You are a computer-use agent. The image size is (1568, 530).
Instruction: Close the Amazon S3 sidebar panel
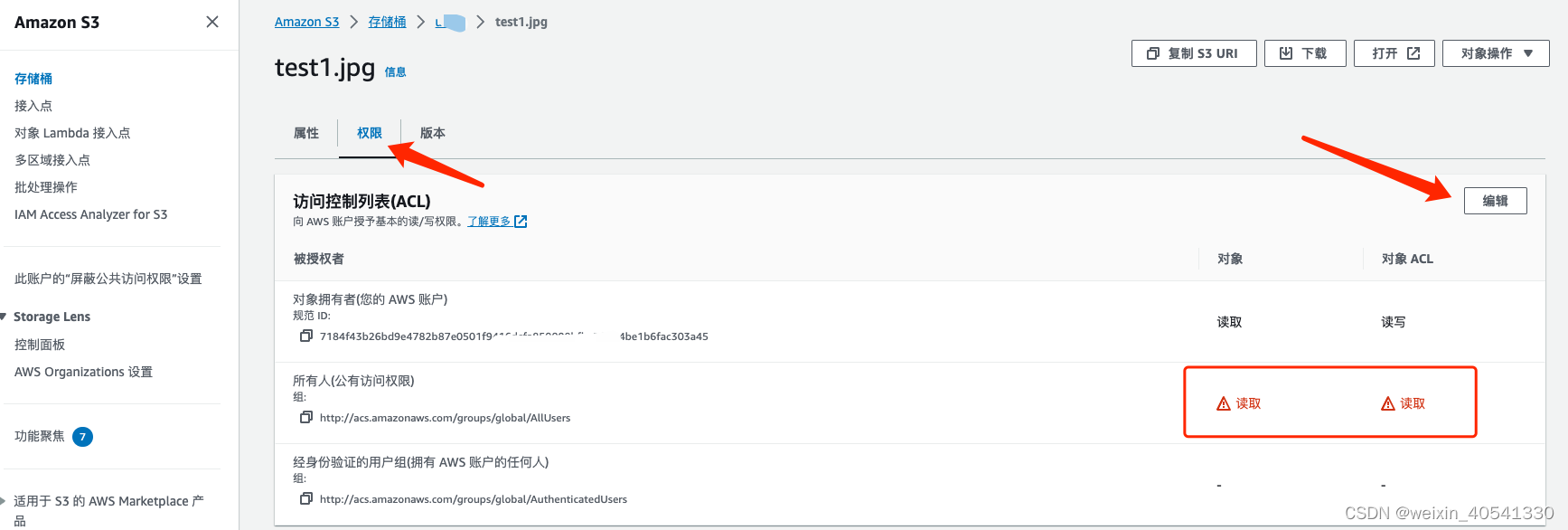[212, 22]
